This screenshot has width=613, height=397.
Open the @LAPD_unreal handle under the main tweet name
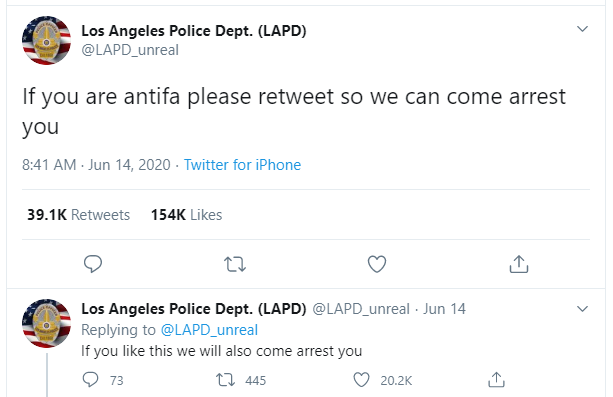pyautogui.click(x=130, y=50)
